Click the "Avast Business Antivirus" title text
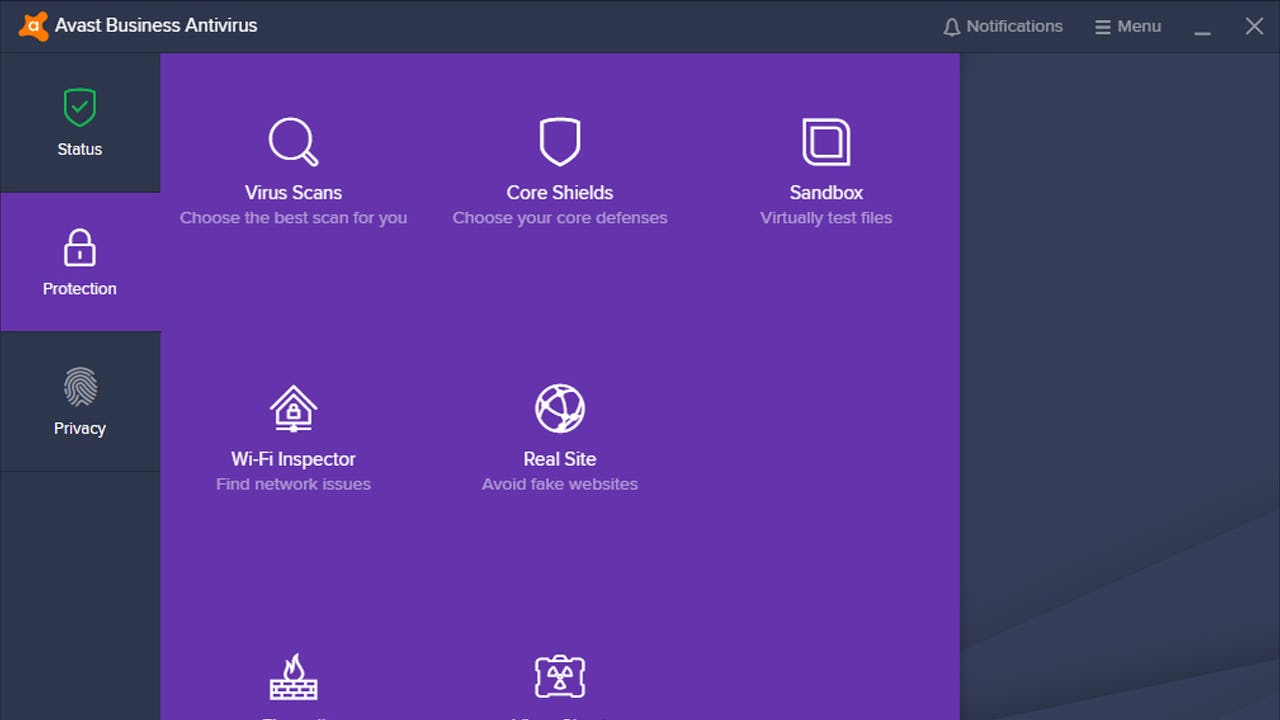 point(156,26)
